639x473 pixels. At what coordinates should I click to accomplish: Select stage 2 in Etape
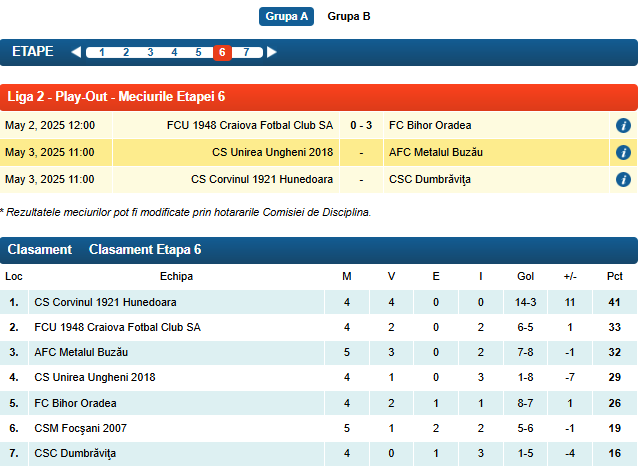click(x=126, y=53)
